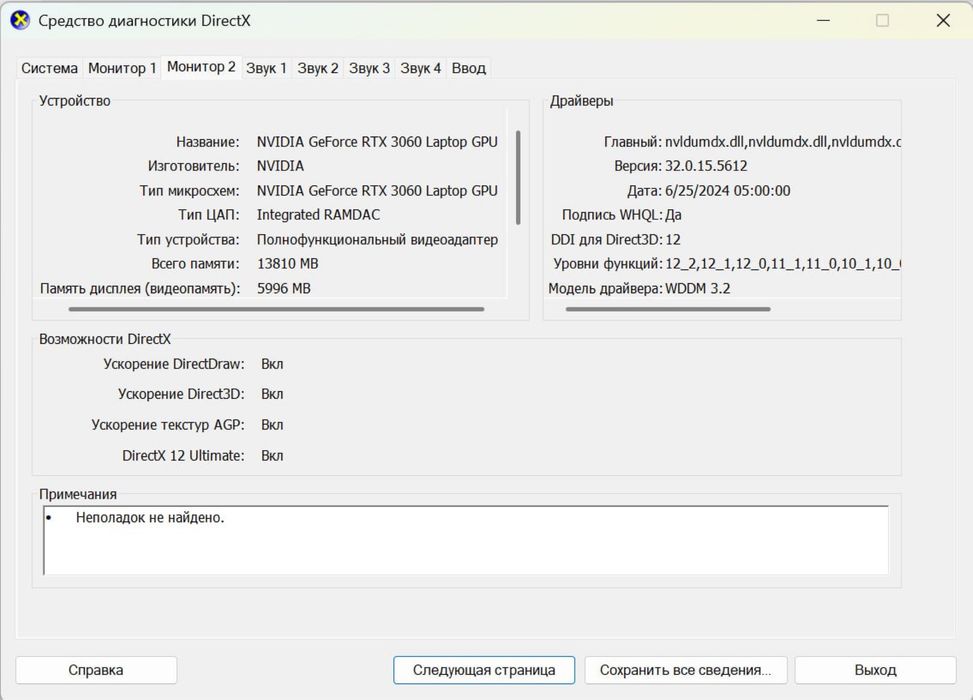Switch to the Звук 2 tab
The image size is (973, 700).
(x=318, y=68)
